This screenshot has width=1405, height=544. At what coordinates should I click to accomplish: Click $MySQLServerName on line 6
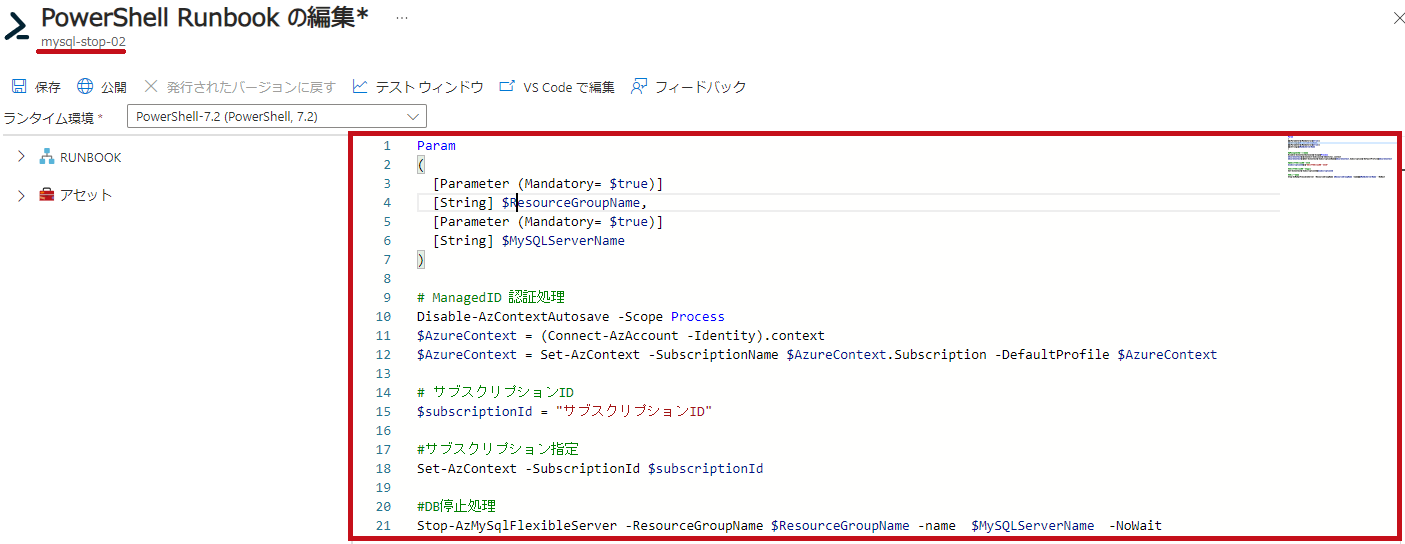pos(563,241)
